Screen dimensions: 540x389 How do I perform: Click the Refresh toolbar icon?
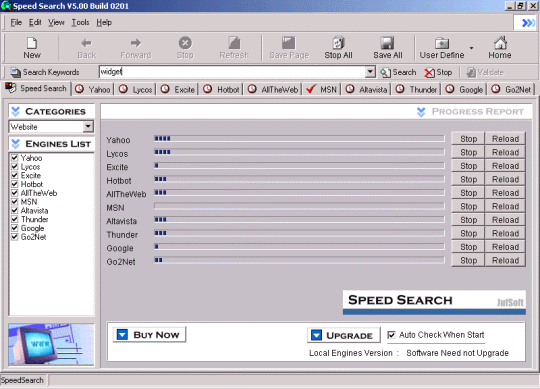click(x=234, y=43)
